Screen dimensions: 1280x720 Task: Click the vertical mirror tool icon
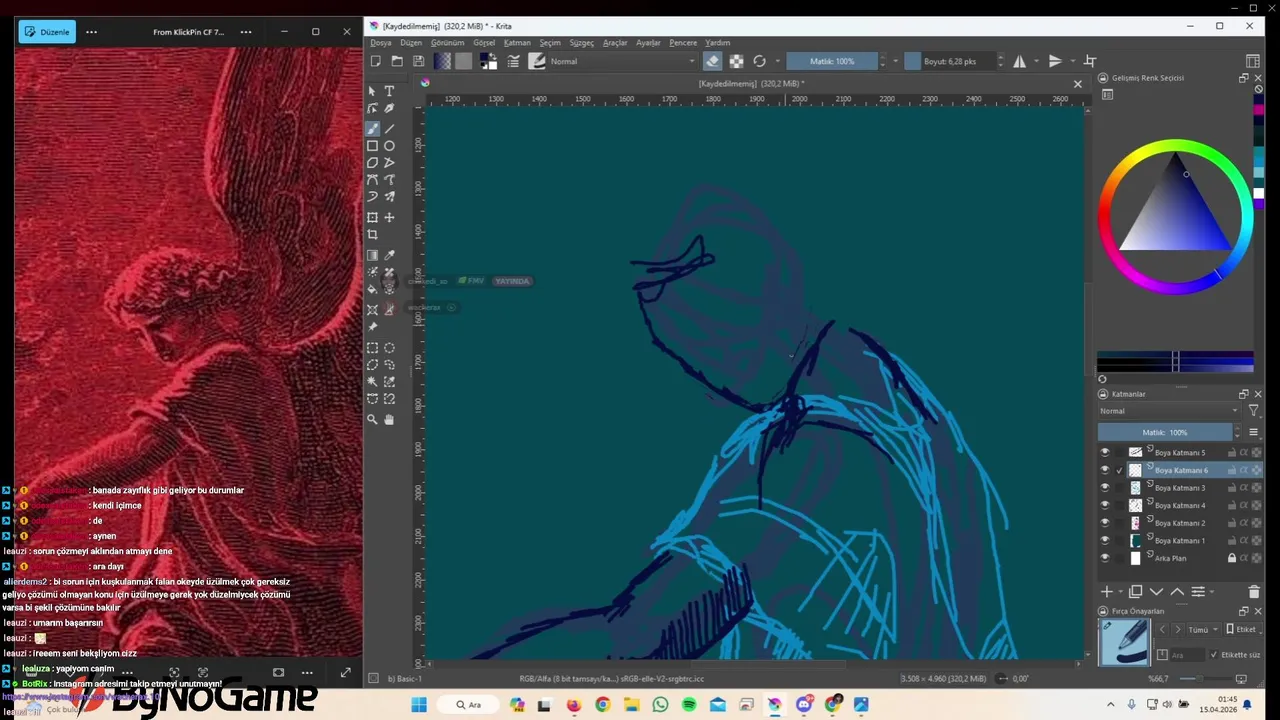coord(1055,61)
